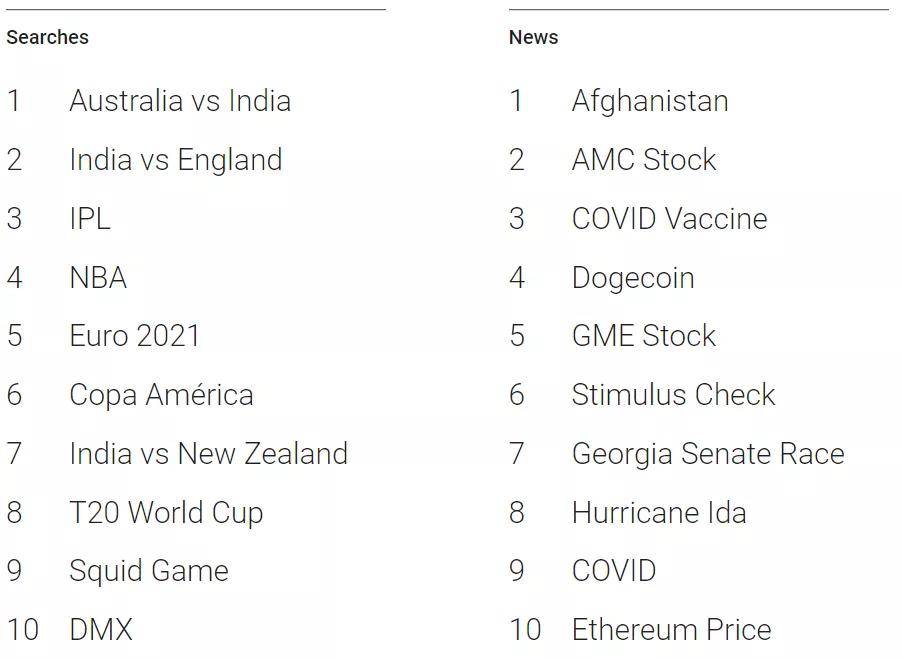This screenshot has width=902, height=659.
Task: Click Stimulus Check news item
Action: coord(674,394)
